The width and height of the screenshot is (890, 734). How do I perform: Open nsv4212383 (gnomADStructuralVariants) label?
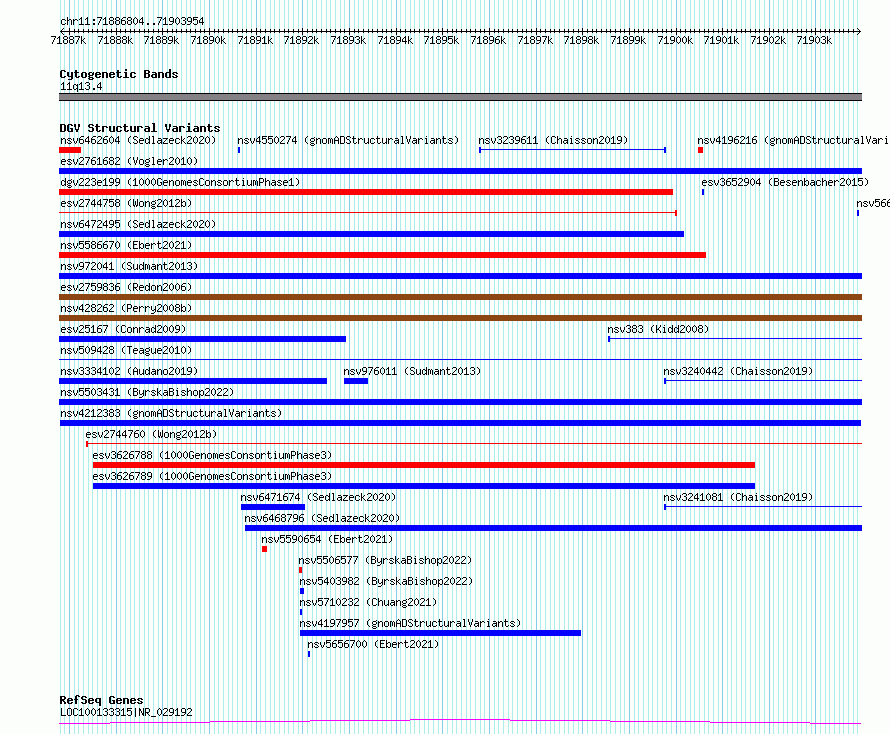click(171, 413)
